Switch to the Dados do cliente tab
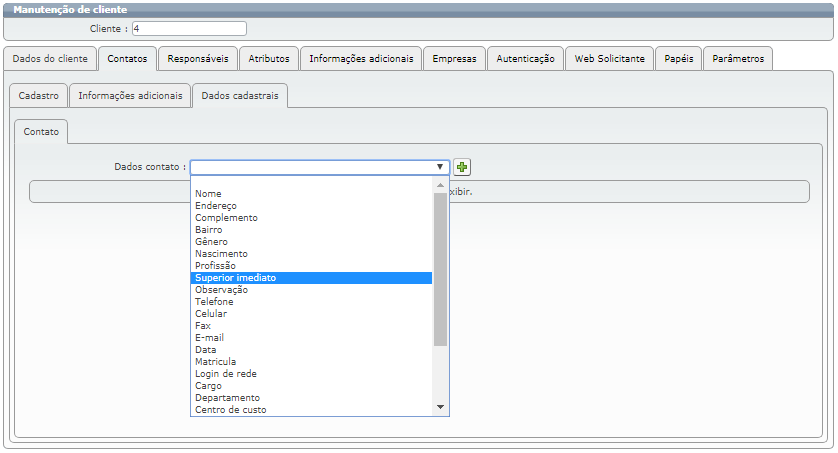The image size is (838, 453). (x=50, y=59)
